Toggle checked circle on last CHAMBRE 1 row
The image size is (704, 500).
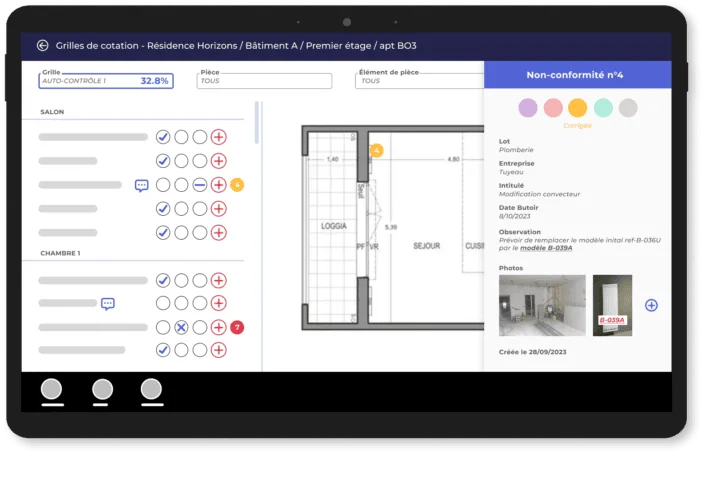coord(163,350)
